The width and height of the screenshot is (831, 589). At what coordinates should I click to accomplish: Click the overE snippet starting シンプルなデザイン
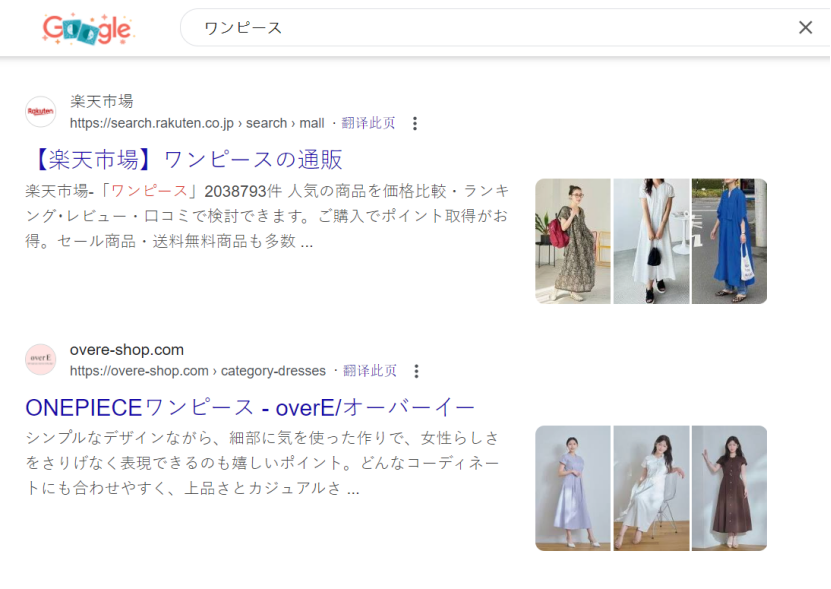pyautogui.click(x=262, y=463)
